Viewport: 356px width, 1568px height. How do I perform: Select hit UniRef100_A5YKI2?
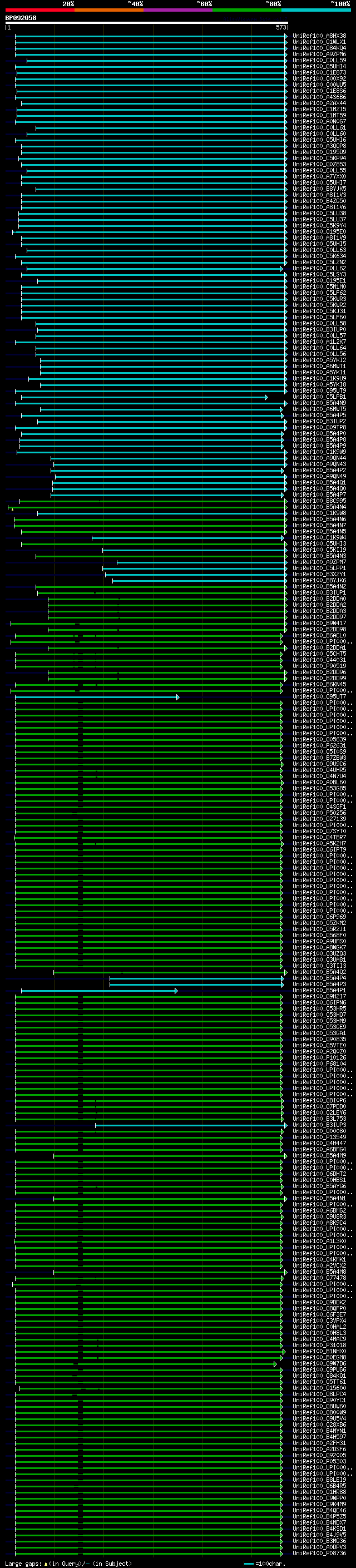pos(319,360)
